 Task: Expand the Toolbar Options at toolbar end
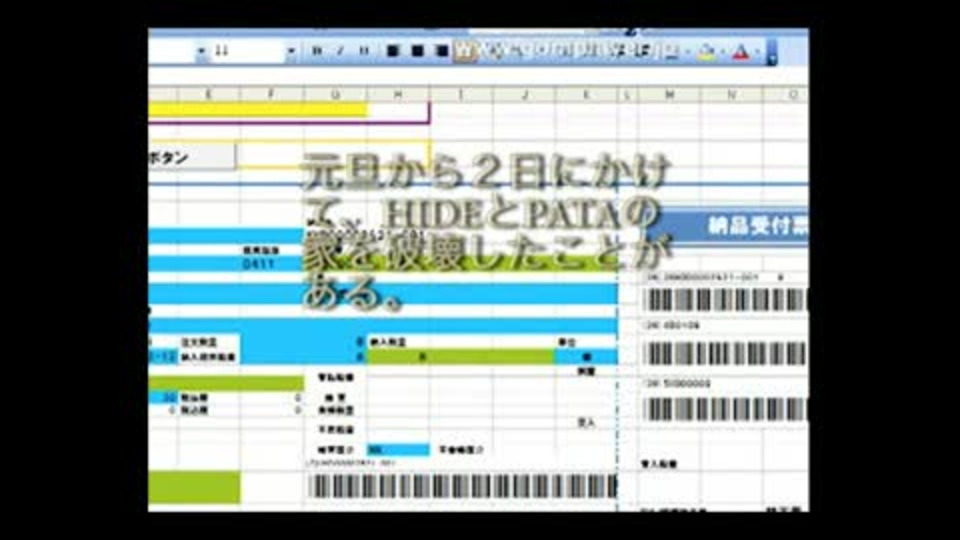pyautogui.click(x=772, y=53)
